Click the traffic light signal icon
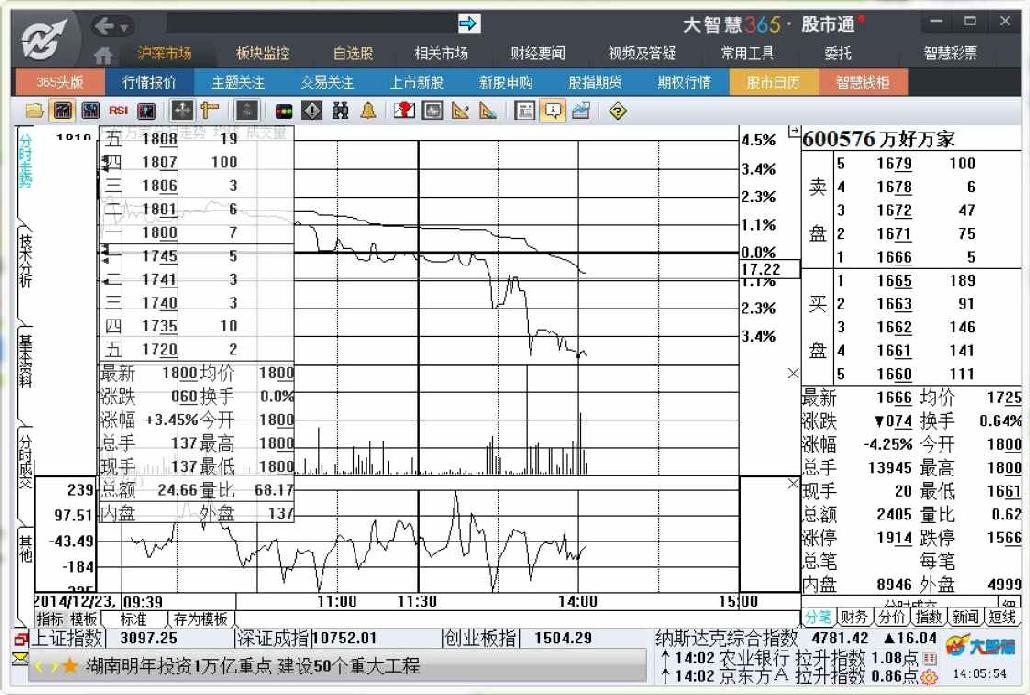This screenshot has height=695, width=1030. point(284,111)
